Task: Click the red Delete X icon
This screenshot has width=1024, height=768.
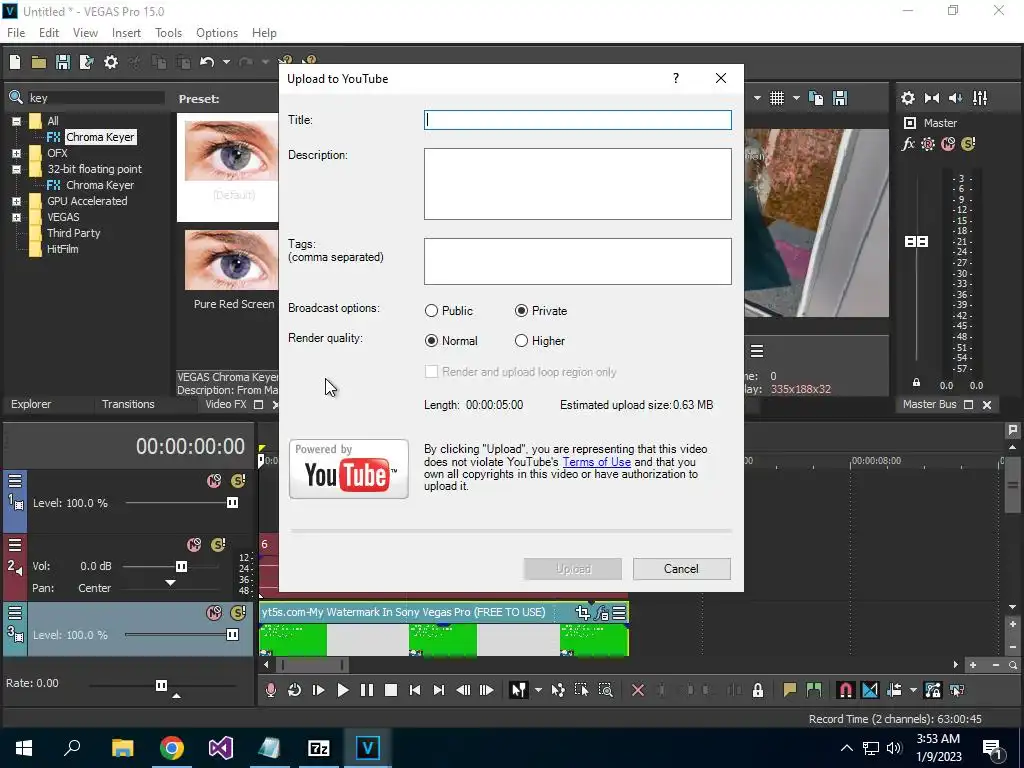Action: tap(638, 690)
